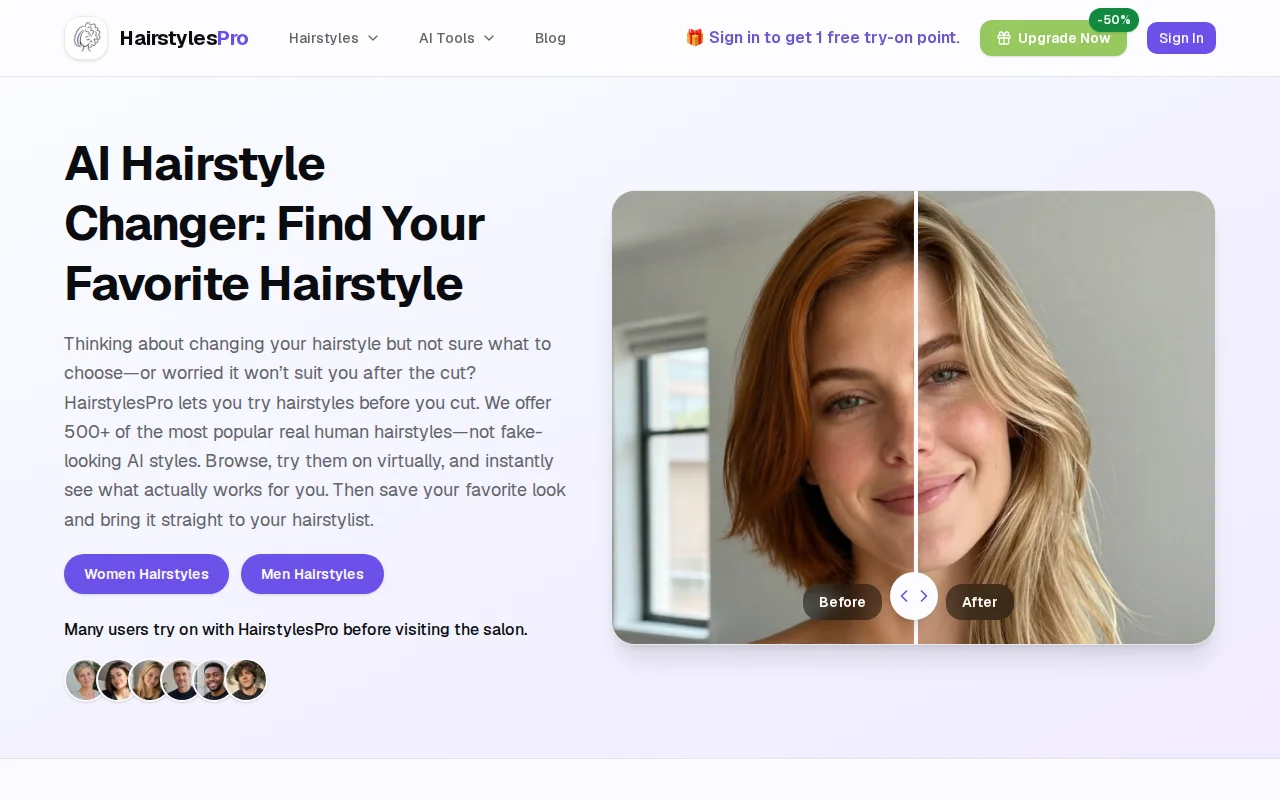Click the 'AI Hairstyle Changer' main heading
The height and width of the screenshot is (800, 1280).
point(275,224)
